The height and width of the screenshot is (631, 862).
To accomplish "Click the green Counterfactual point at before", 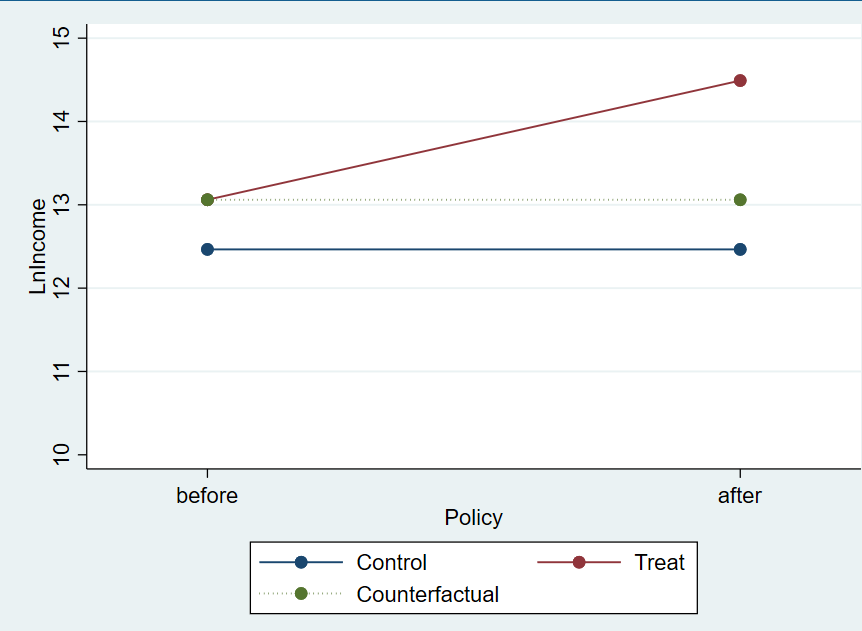I will [x=207, y=200].
